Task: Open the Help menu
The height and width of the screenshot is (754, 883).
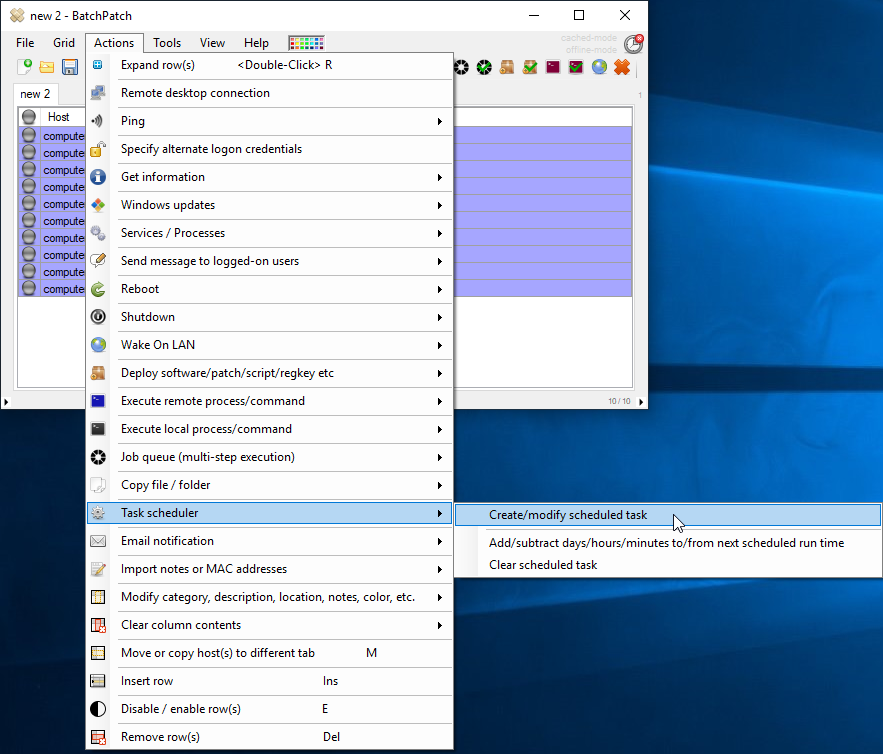Action: [256, 43]
